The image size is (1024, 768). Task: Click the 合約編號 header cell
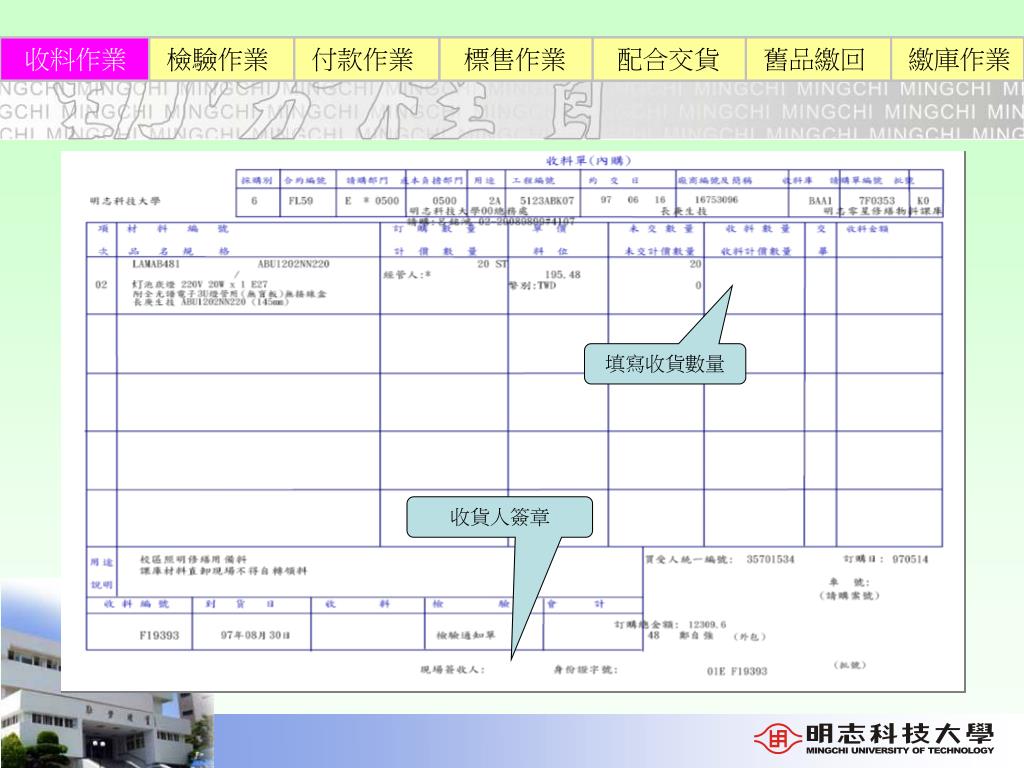(304, 180)
